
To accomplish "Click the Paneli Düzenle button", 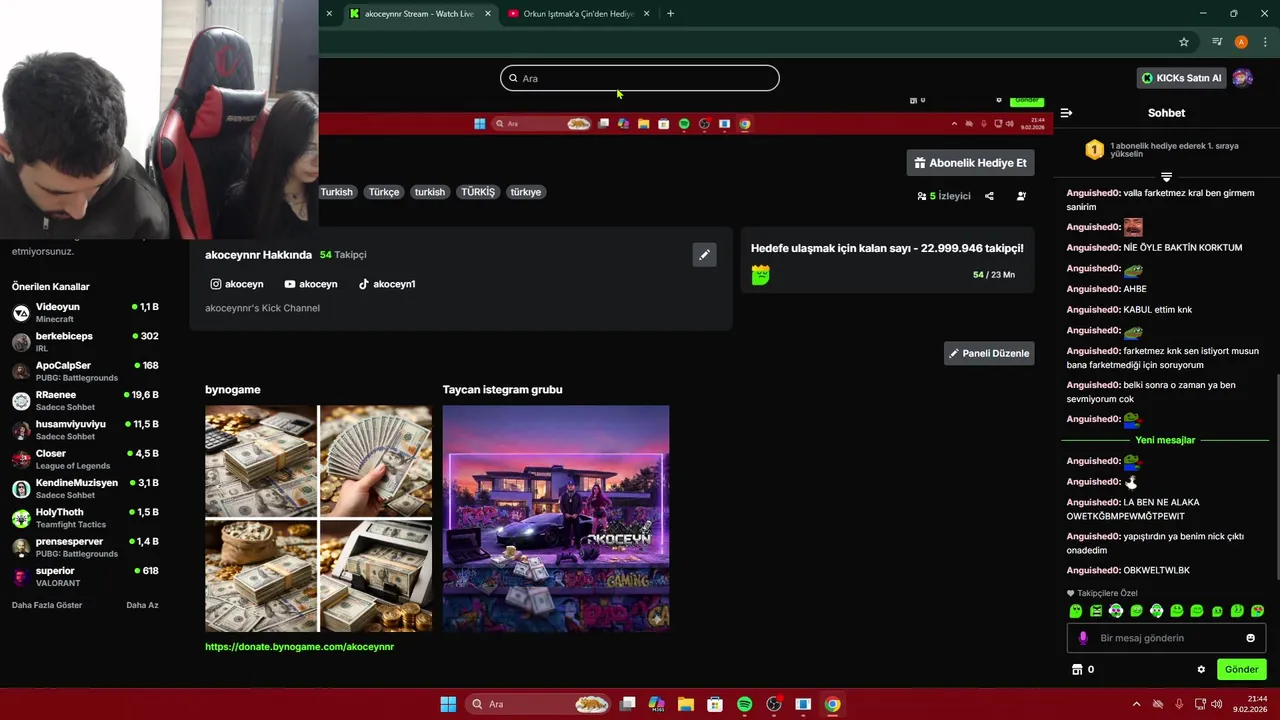I will [989, 353].
